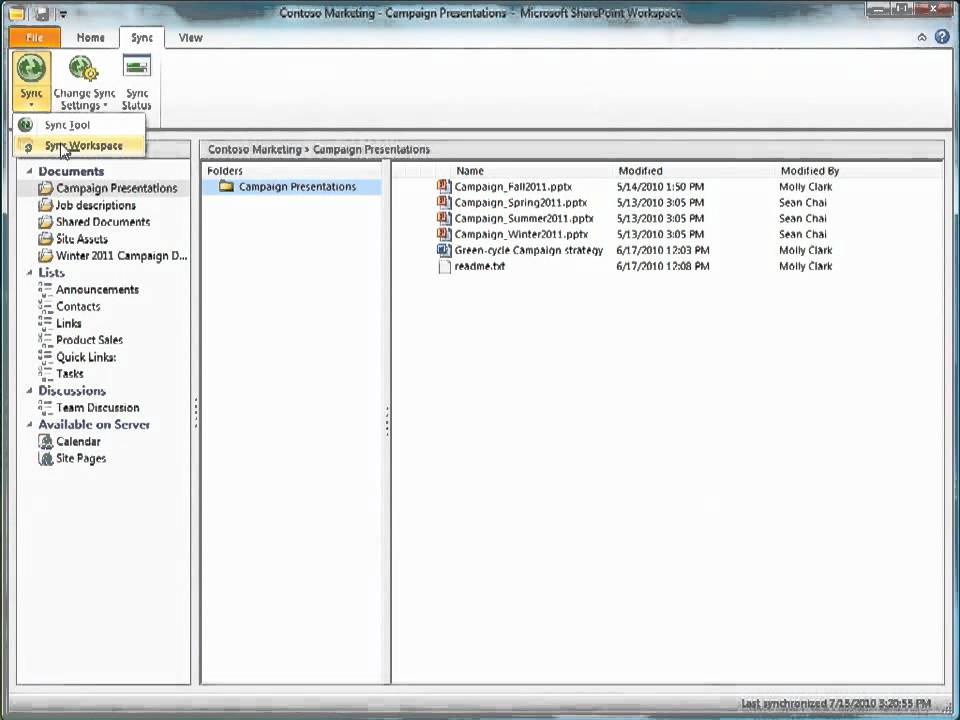Select Campaign_Summer2011.pptx file
Image resolution: width=960 pixels, height=720 pixels.
coord(523,219)
